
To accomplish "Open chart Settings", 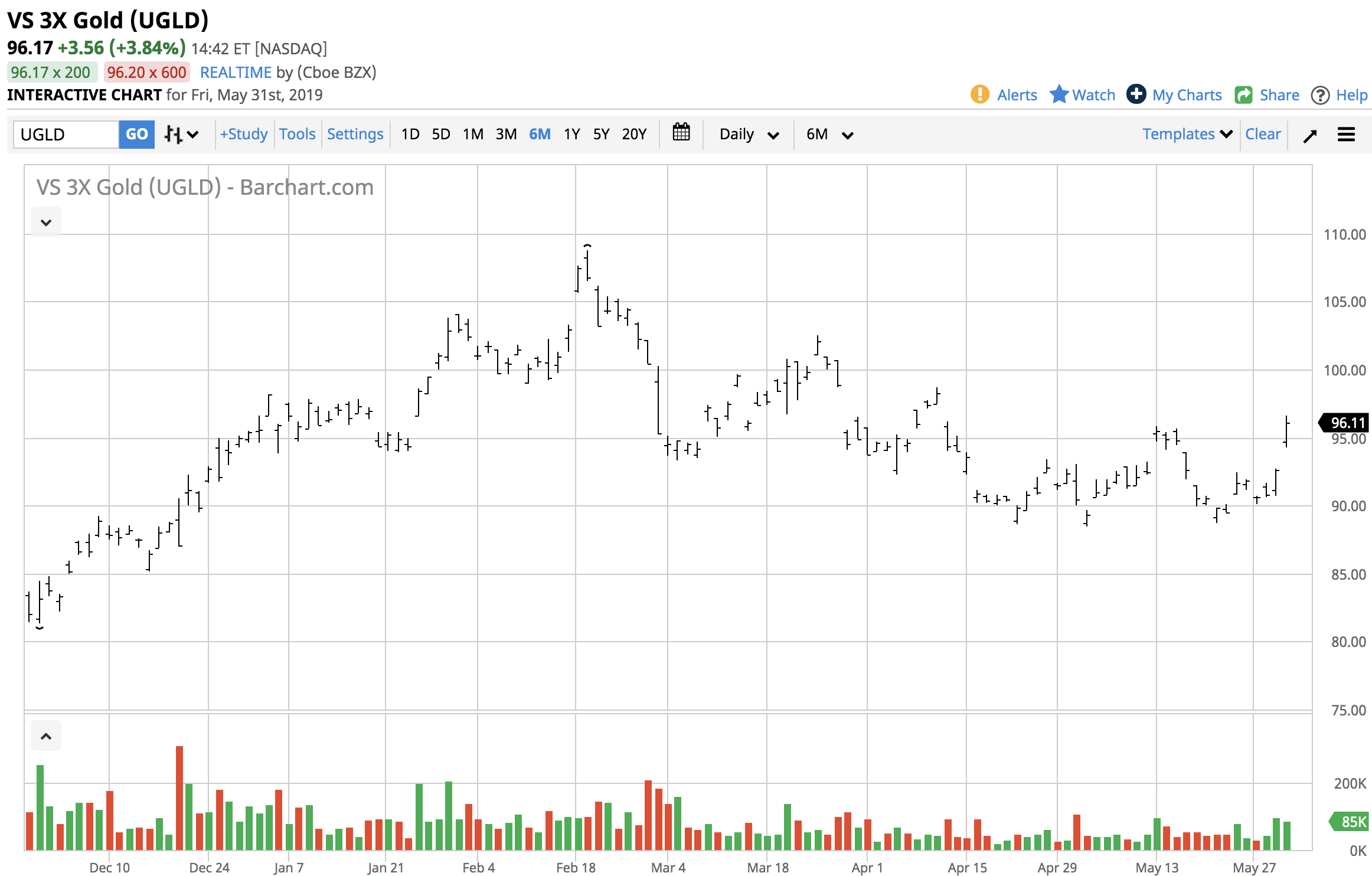I will [x=355, y=134].
